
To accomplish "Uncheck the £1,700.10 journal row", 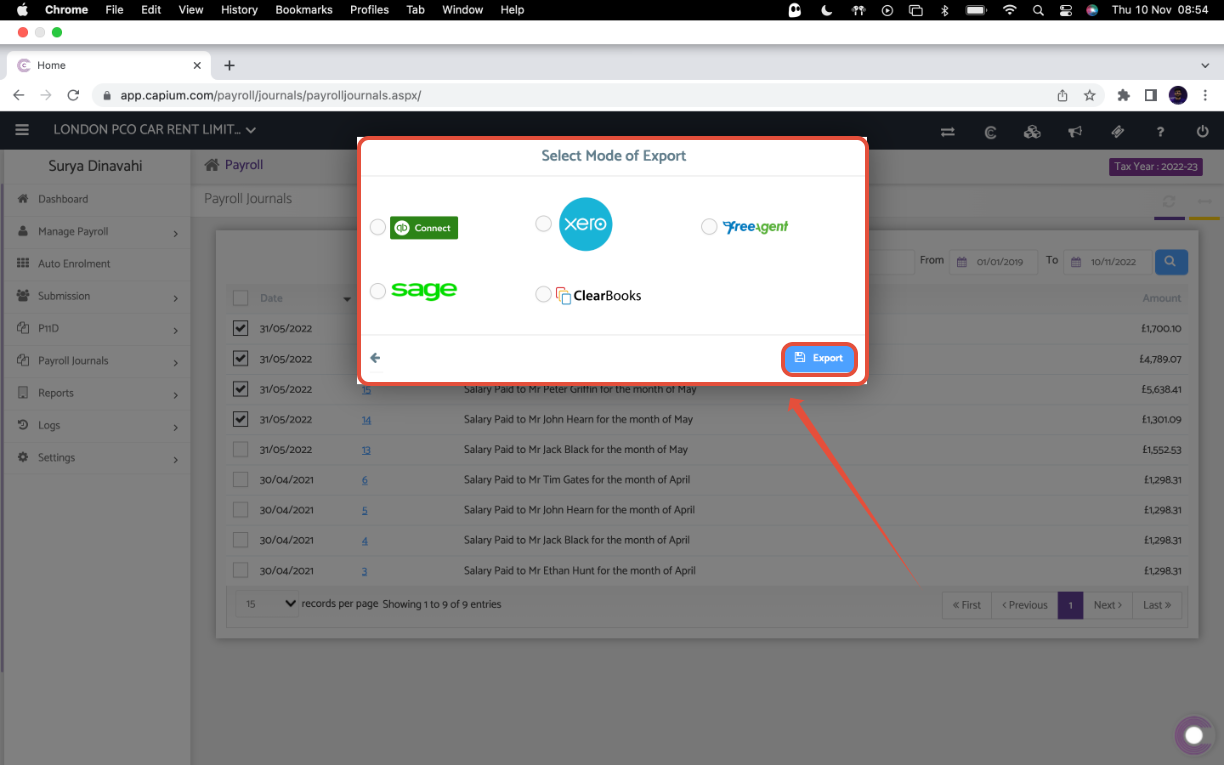I will pos(240,328).
